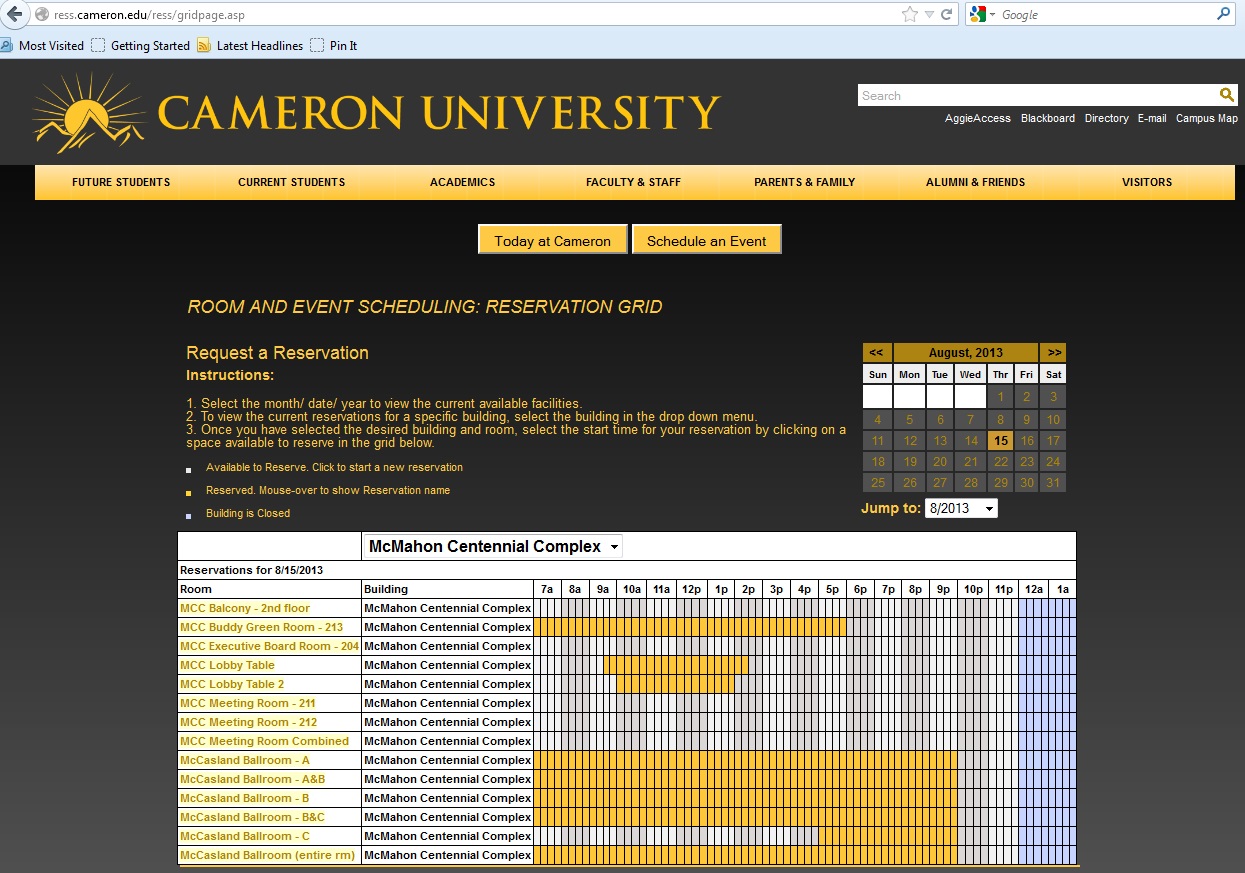
Task: Open MCC Meeting Room - 211 link
Action: pos(248,703)
